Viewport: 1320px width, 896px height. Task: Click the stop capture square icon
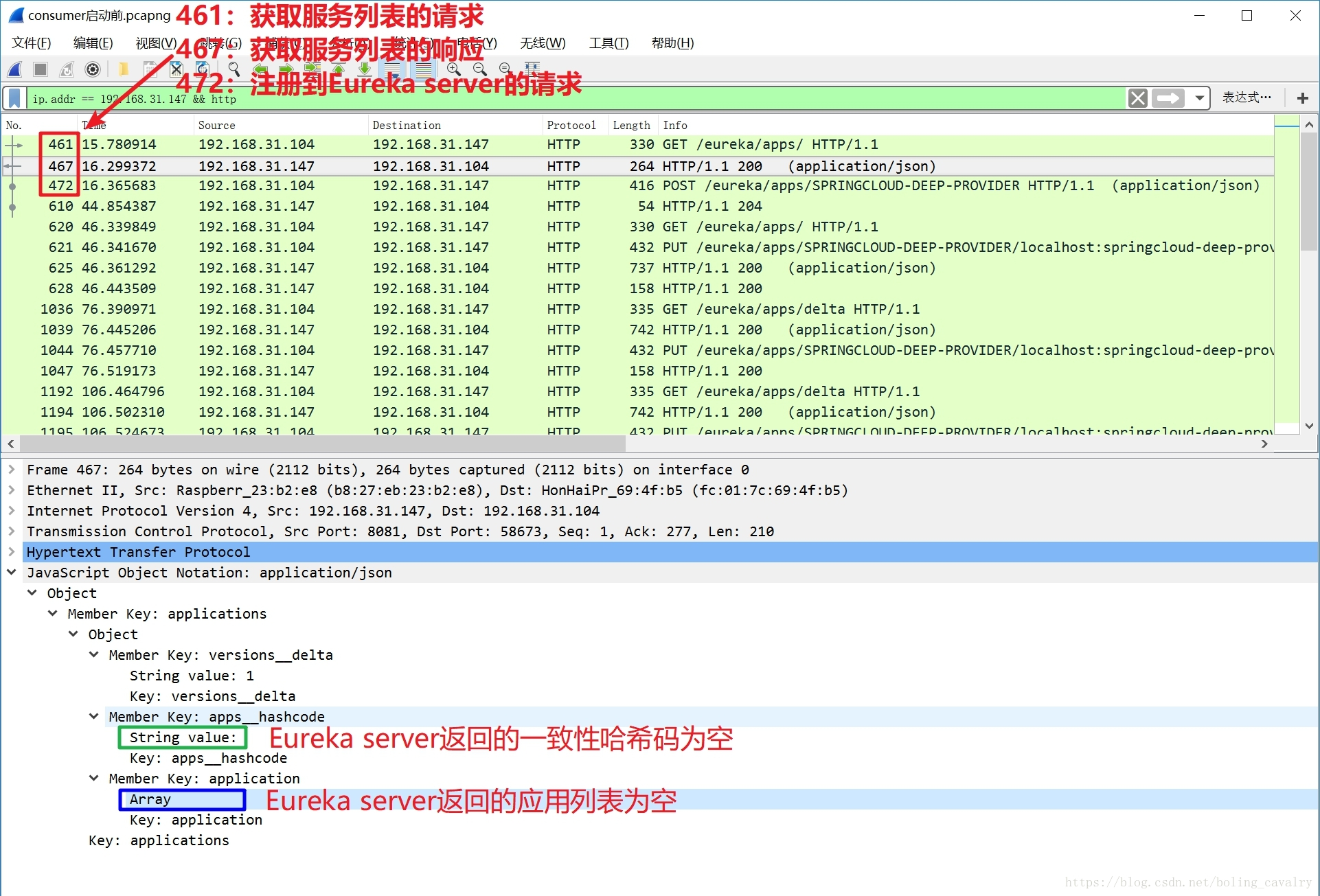(x=41, y=69)
